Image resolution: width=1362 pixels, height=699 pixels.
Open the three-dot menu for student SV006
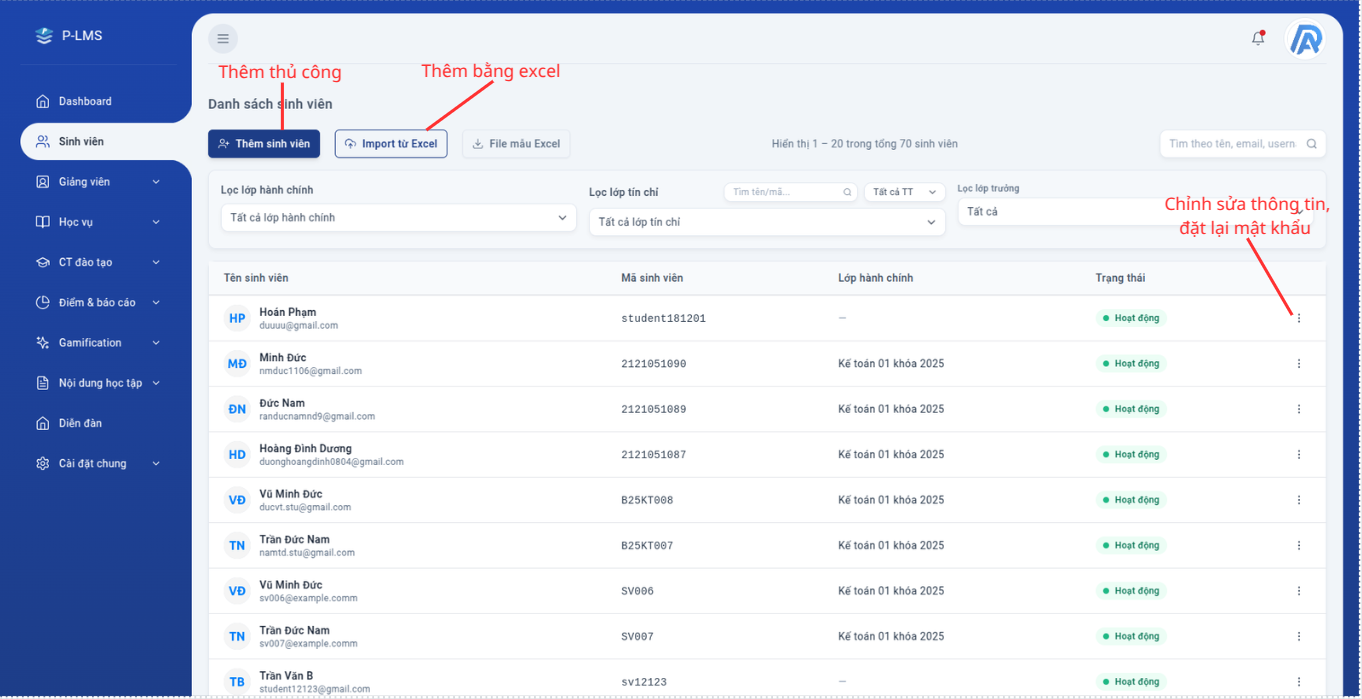[1299, 591]
